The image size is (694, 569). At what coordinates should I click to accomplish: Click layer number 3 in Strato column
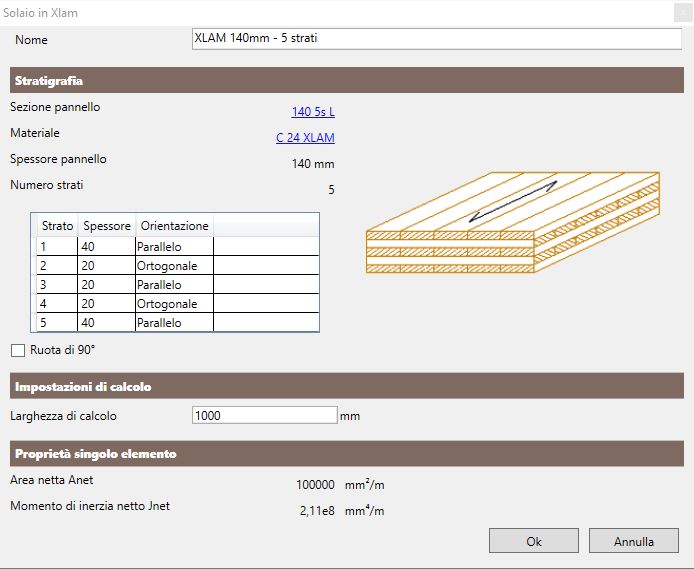point(57,284)
